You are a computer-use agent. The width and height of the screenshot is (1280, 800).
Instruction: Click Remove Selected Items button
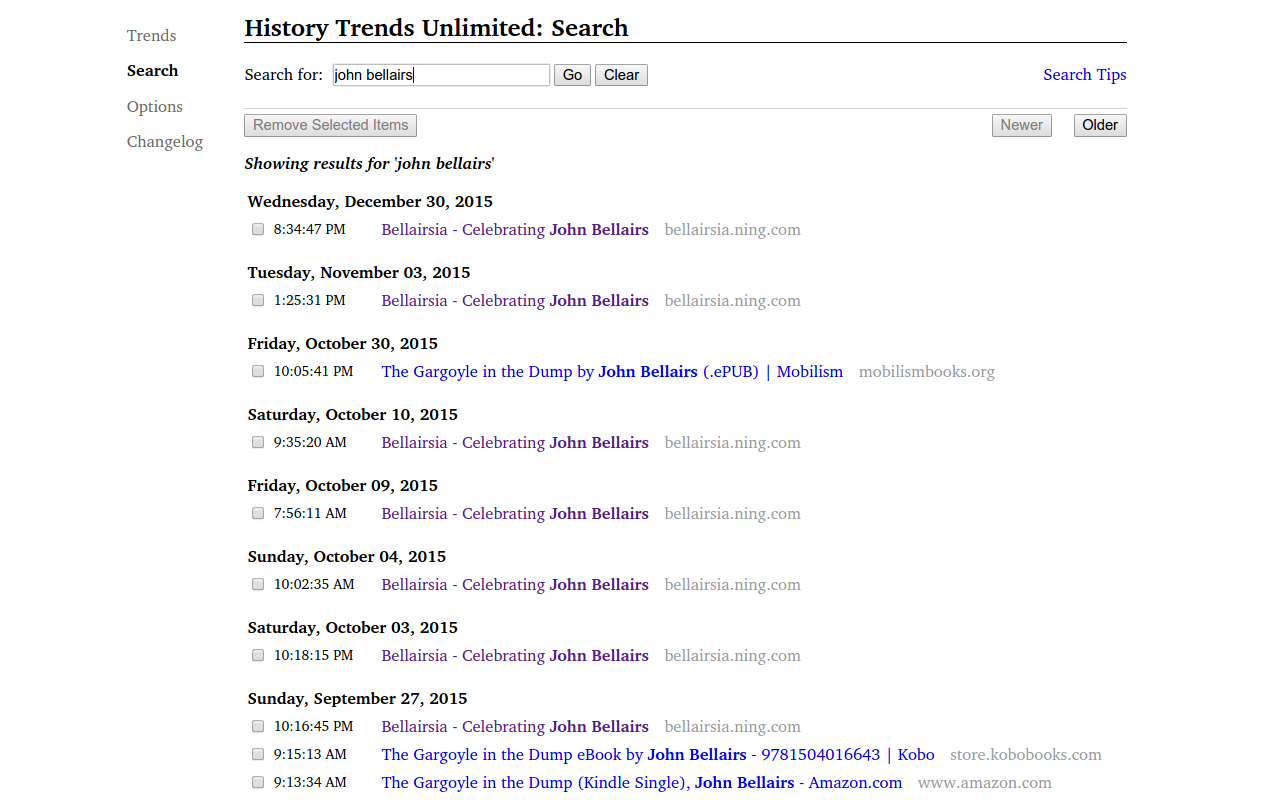pyautogui.click(x=330, y=125)
